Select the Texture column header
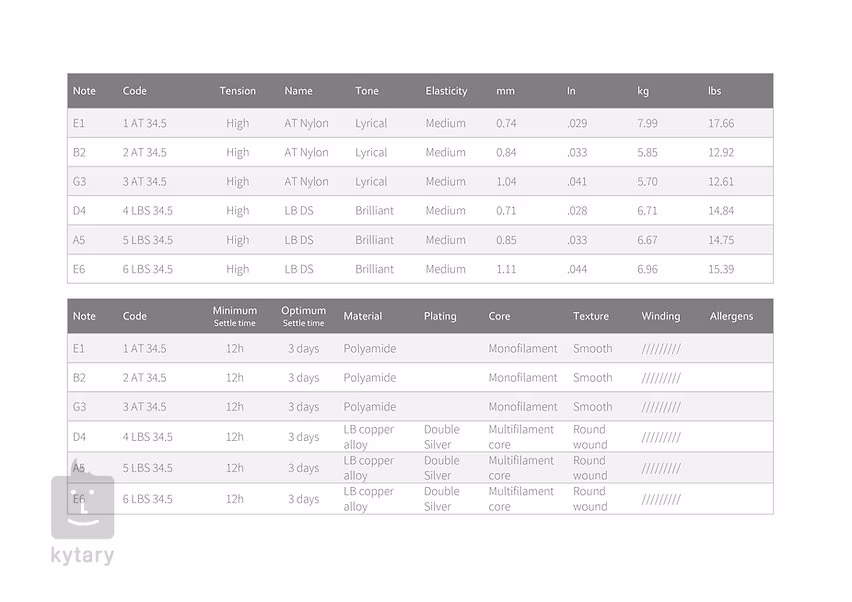852x602 pixels. [590, 316]
